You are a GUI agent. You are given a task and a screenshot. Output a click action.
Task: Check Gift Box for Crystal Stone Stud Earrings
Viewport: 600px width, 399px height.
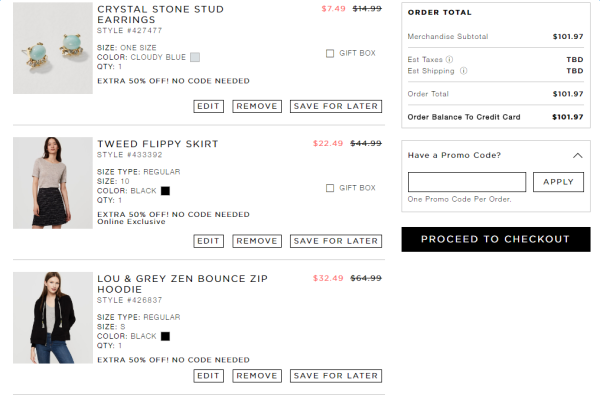(330, 53)
